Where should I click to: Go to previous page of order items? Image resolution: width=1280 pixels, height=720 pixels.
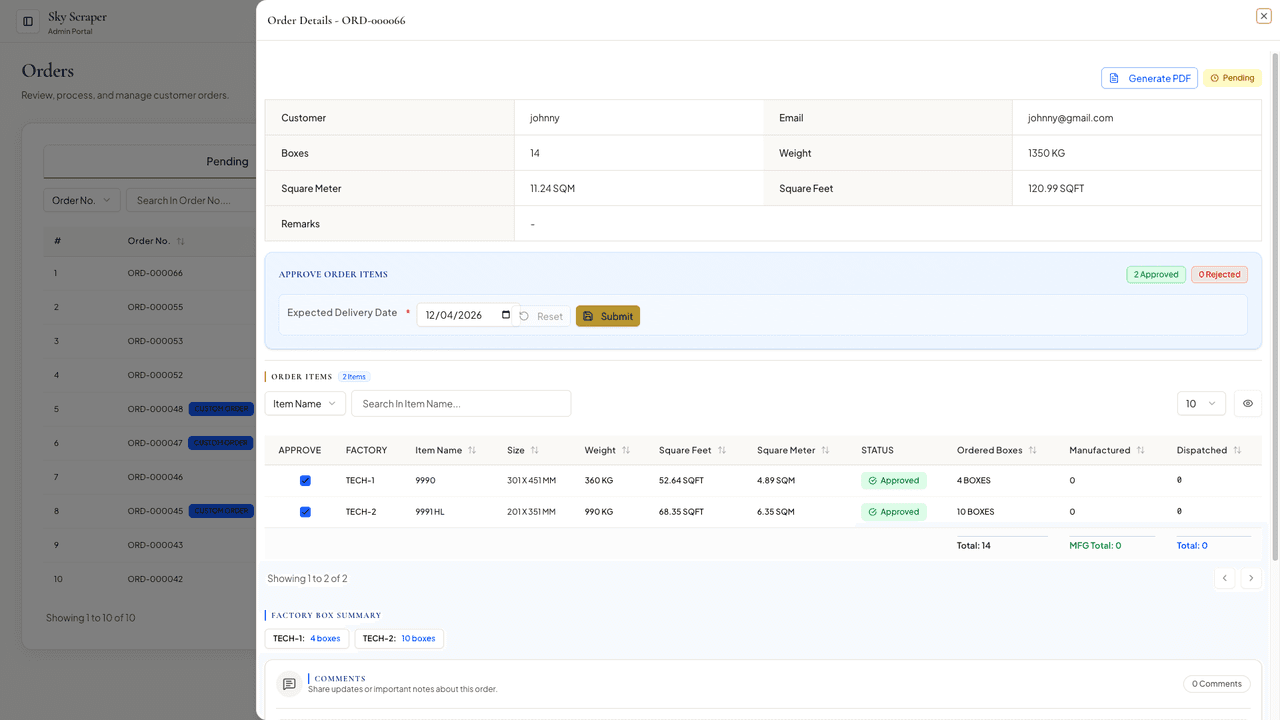coord(1225,578)
